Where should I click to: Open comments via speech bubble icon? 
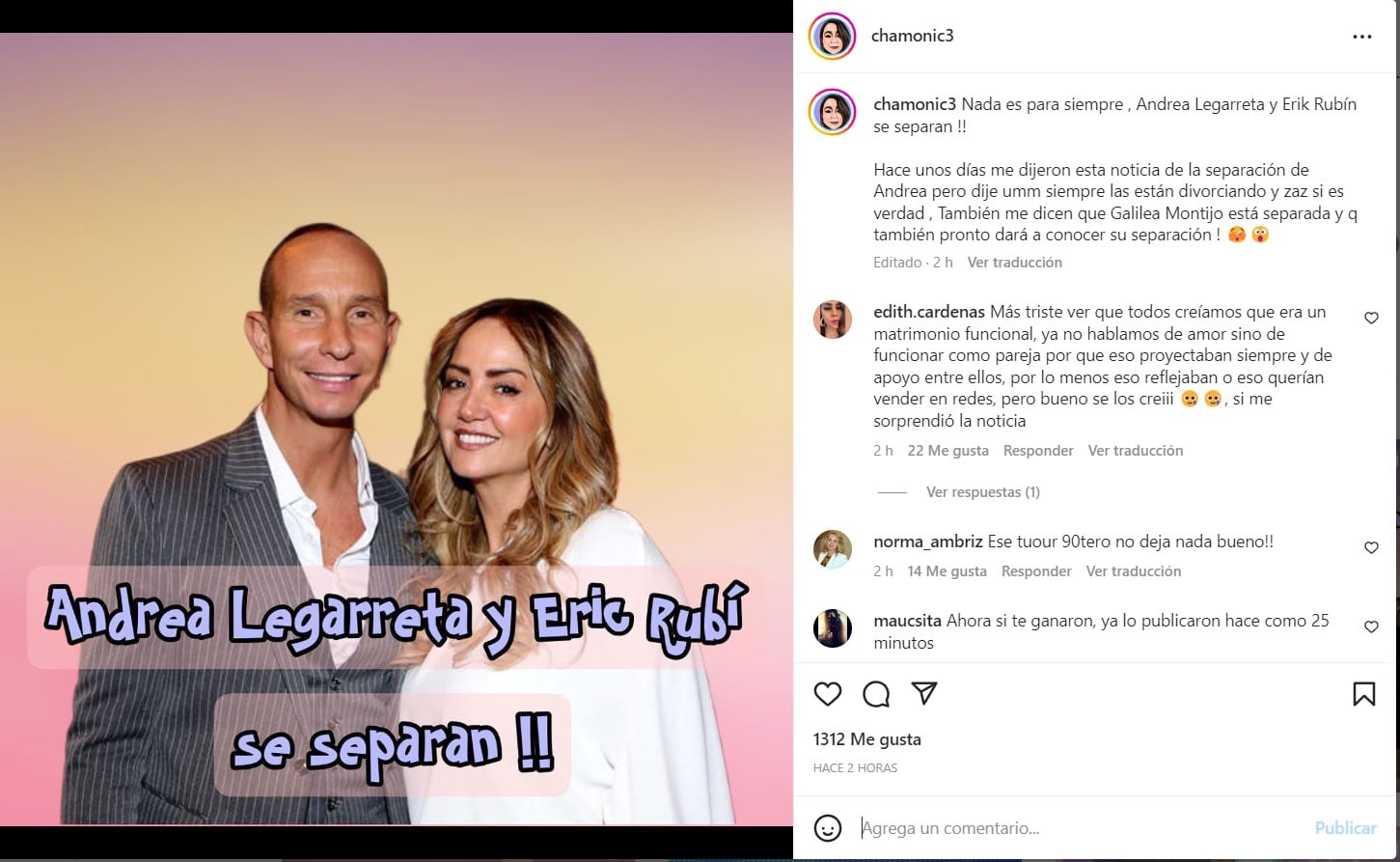coord(876,694)
